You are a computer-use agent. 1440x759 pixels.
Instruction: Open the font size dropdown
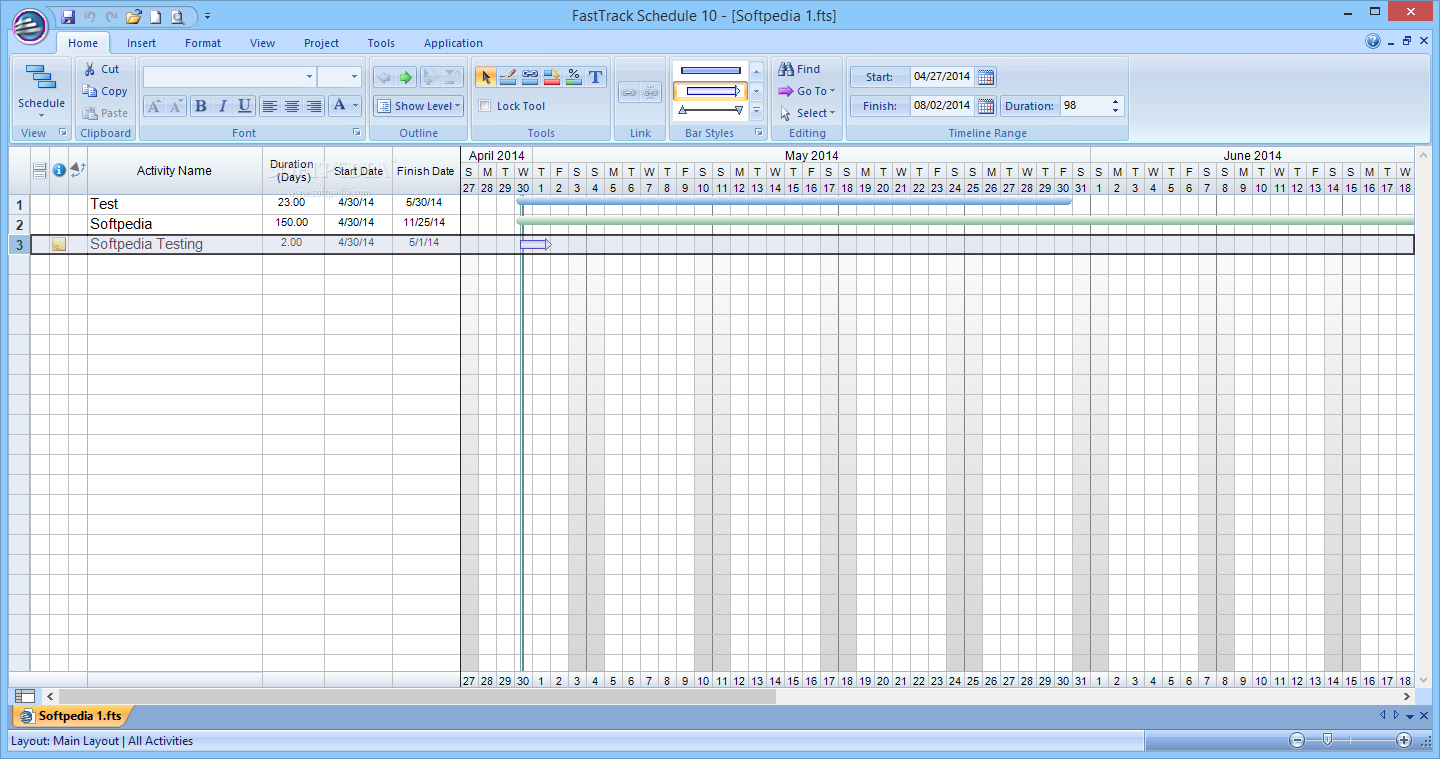coord(354,77)
